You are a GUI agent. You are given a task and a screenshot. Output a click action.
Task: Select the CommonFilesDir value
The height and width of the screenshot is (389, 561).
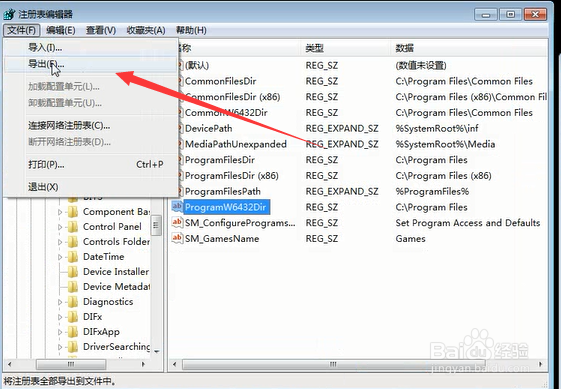point(220,81)
